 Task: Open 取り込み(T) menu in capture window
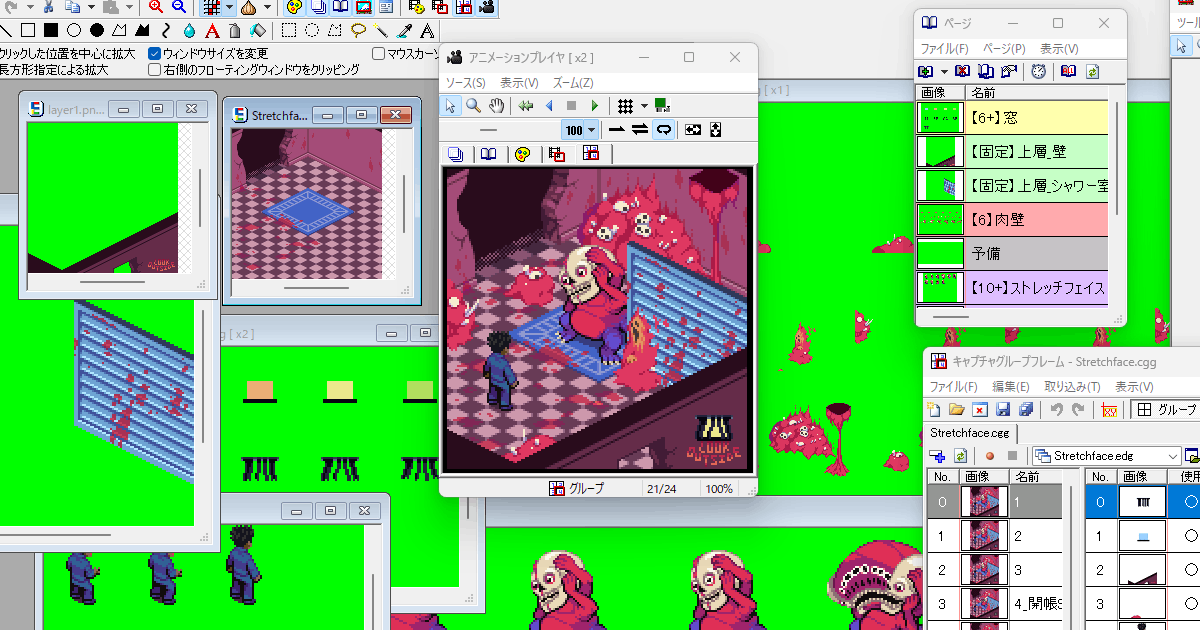(1072, 387)
